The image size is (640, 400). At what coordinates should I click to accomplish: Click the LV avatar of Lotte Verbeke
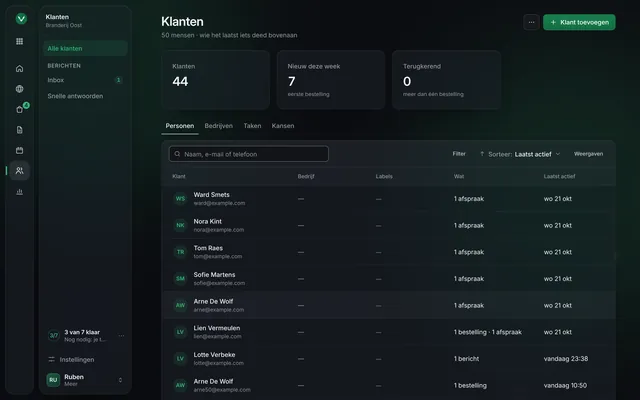(180, 359)
